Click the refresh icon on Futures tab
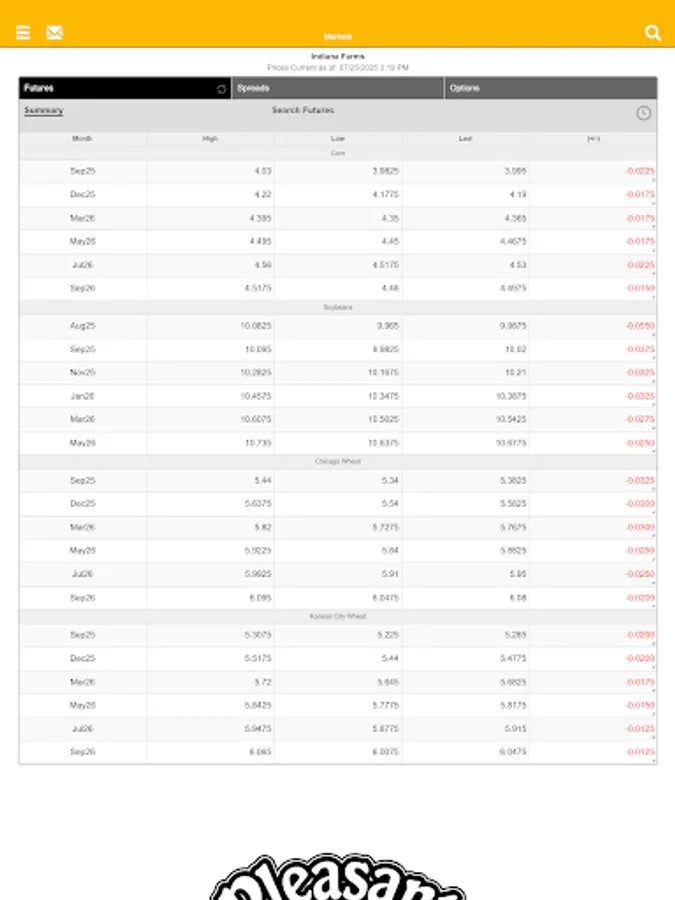Image resolution: width=675 pixels, height=900 pixels. click(x=221, y=89)
